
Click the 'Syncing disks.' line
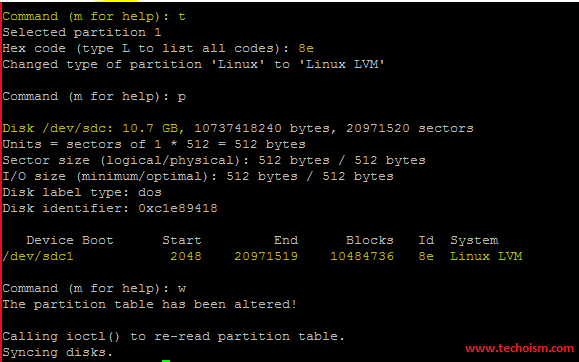[58, 352]
